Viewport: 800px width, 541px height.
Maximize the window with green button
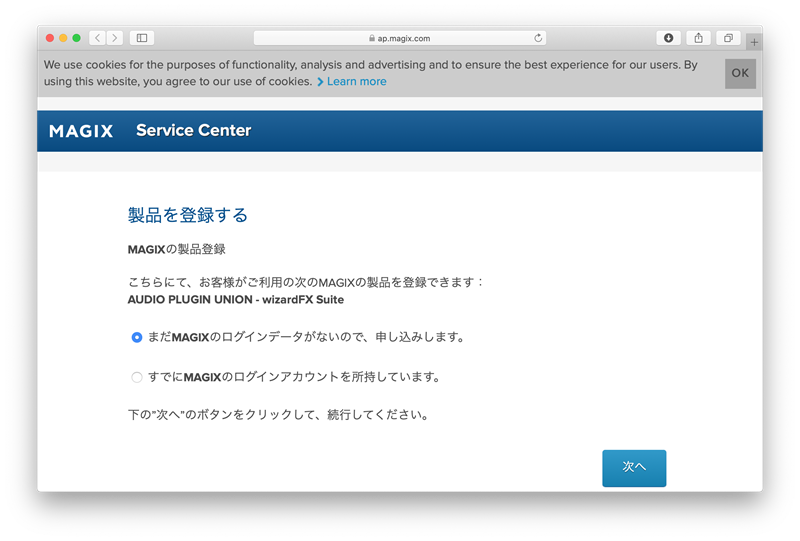click(77, 38)
